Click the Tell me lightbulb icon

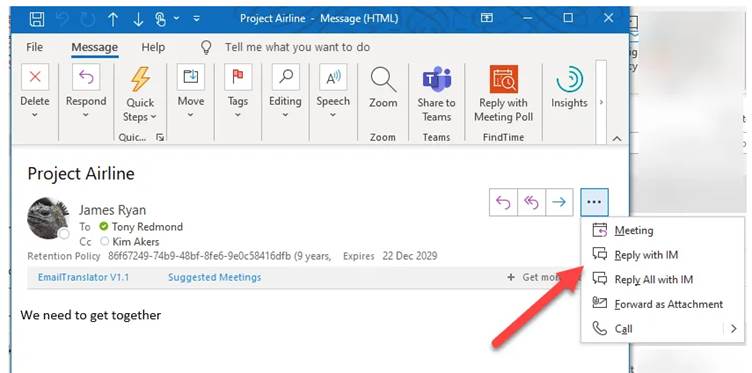coord(206,47)
